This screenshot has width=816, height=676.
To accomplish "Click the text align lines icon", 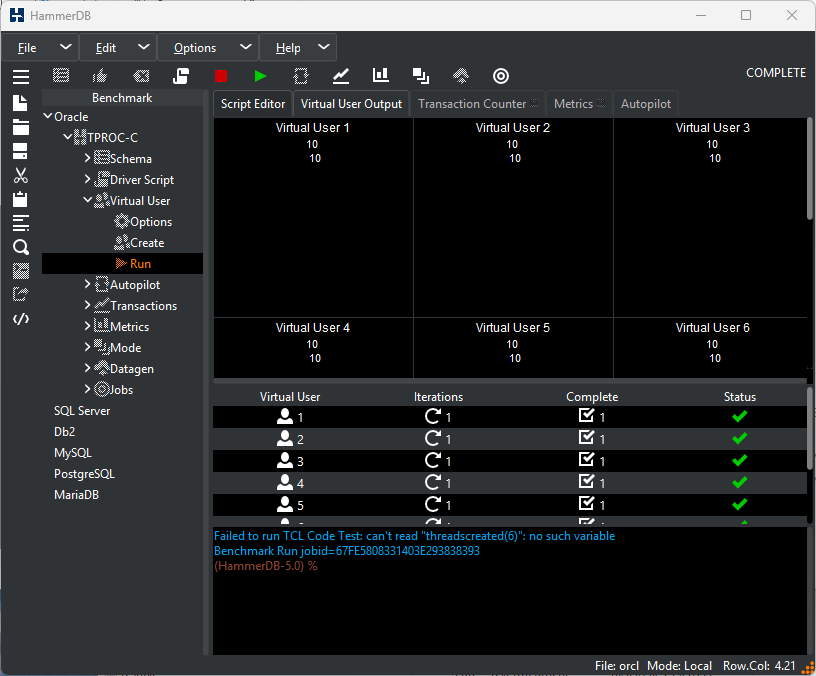I will 21,223.
